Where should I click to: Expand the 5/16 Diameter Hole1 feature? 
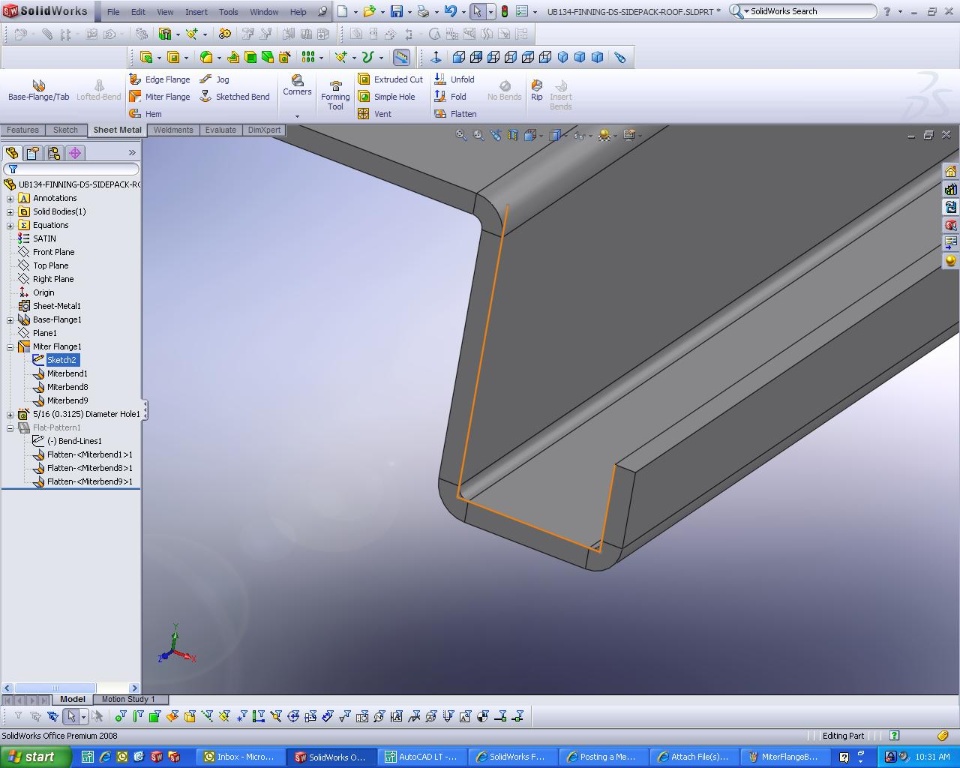[x=10, y=415]
